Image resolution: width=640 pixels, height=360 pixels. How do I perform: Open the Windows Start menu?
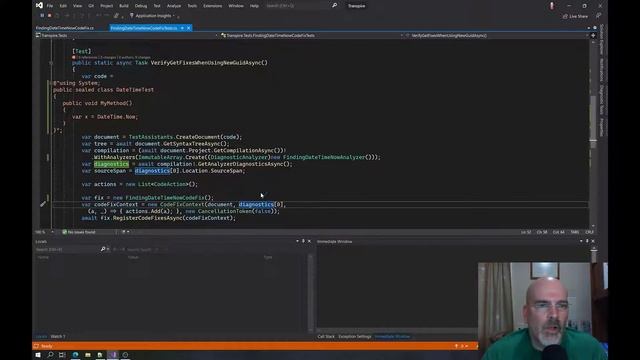click(38, 355)
